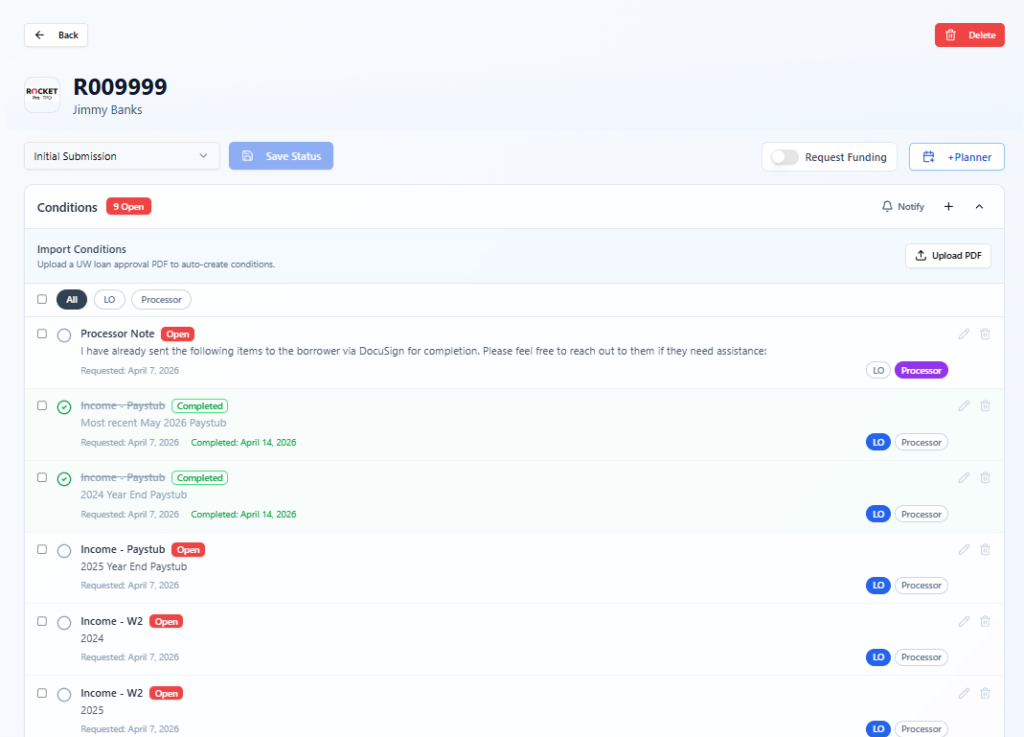The width and height of the screenshot is (1024, 737).
Task: Go back using the Back button
Action: tap(56, 35)
